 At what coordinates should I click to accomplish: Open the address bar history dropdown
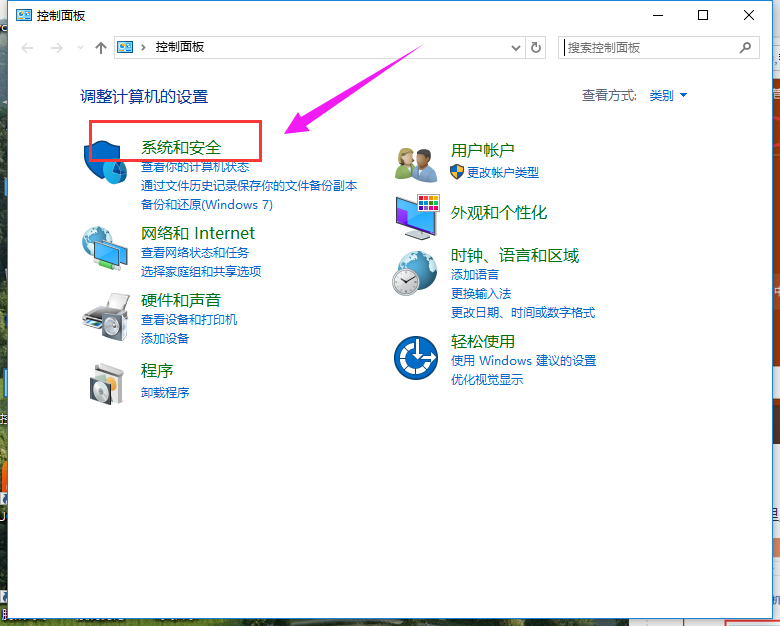pyautogui.click(x=516, y=47)
